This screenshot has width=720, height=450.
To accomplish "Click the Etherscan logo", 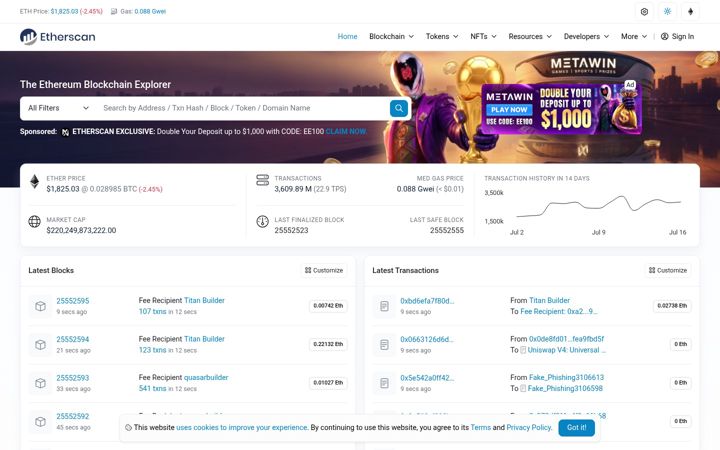I will pos(57,37).
